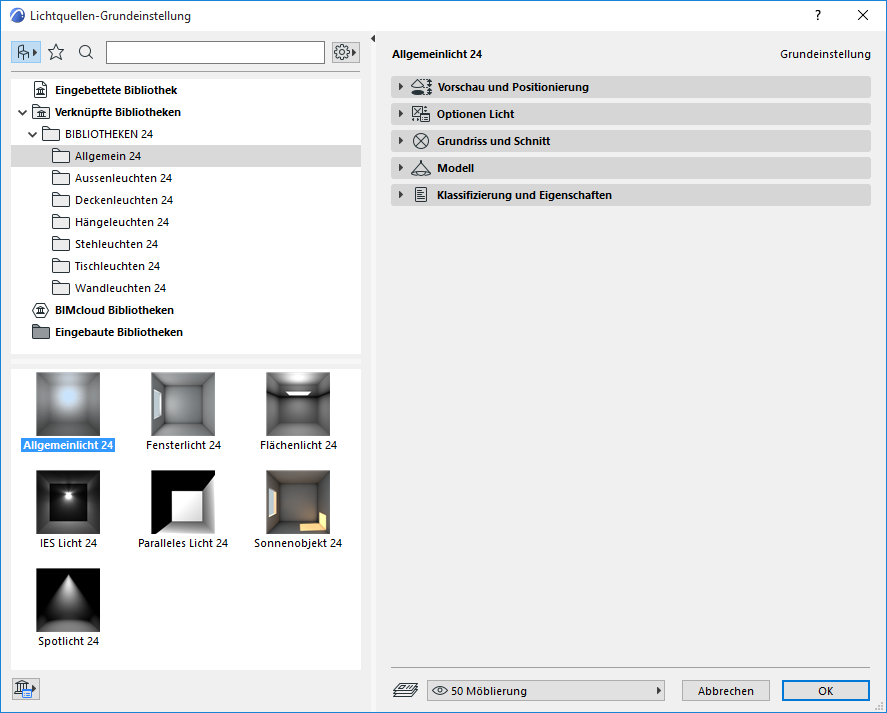Click the Abbrechen button
This screenshot has height=713, width=887.
726,691
